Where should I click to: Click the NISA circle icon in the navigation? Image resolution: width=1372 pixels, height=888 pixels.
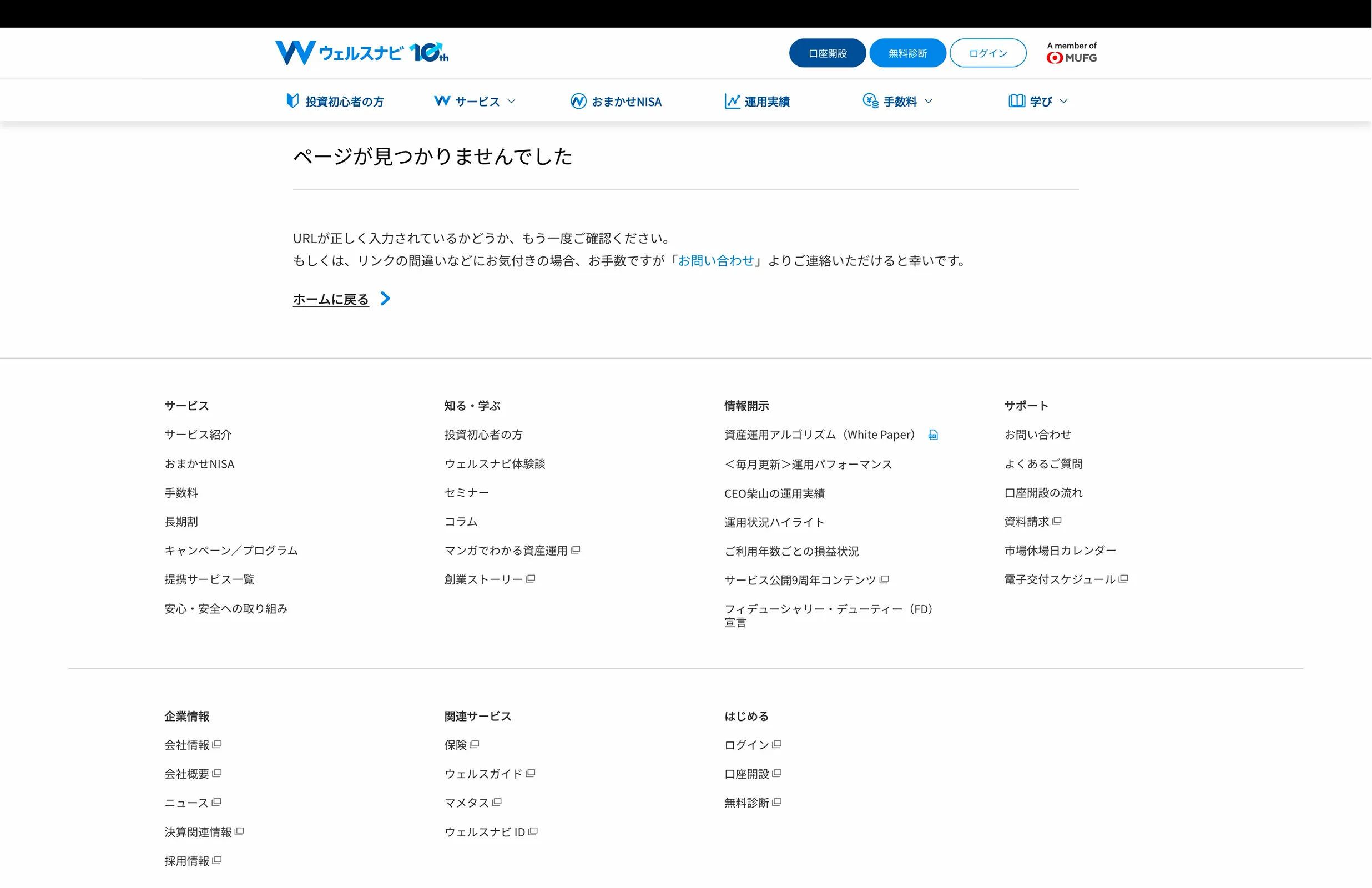(x=578, y=101)
